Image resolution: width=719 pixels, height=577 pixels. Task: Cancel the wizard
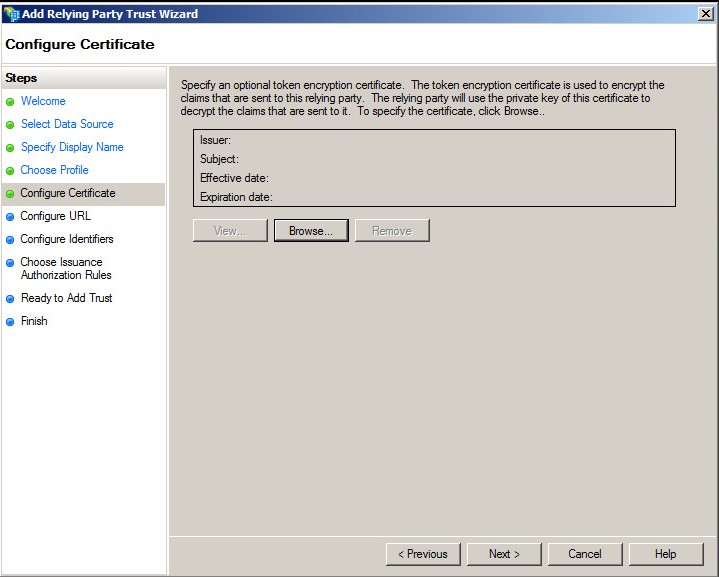585,554
